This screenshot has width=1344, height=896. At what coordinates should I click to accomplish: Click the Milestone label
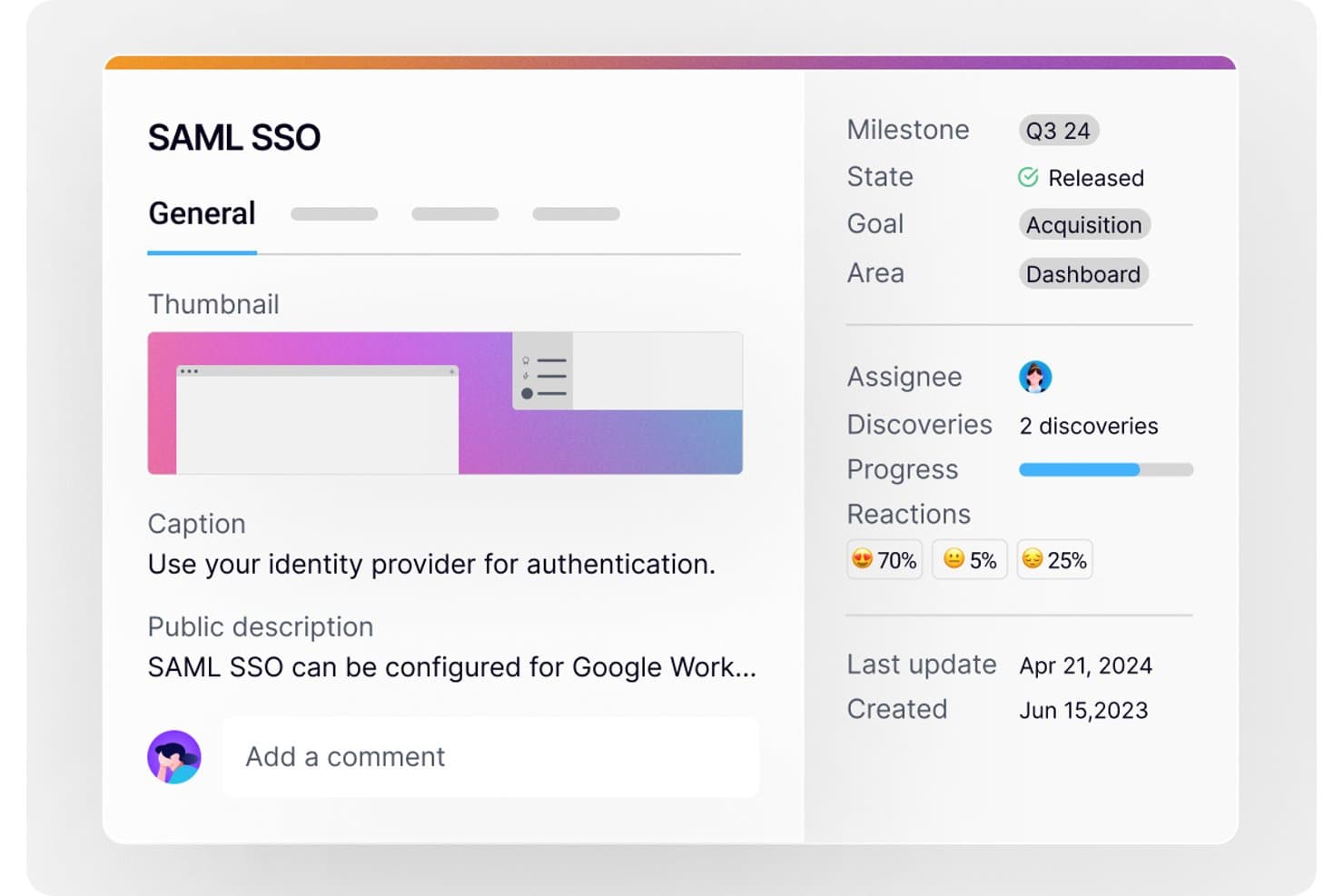point(908,130)
